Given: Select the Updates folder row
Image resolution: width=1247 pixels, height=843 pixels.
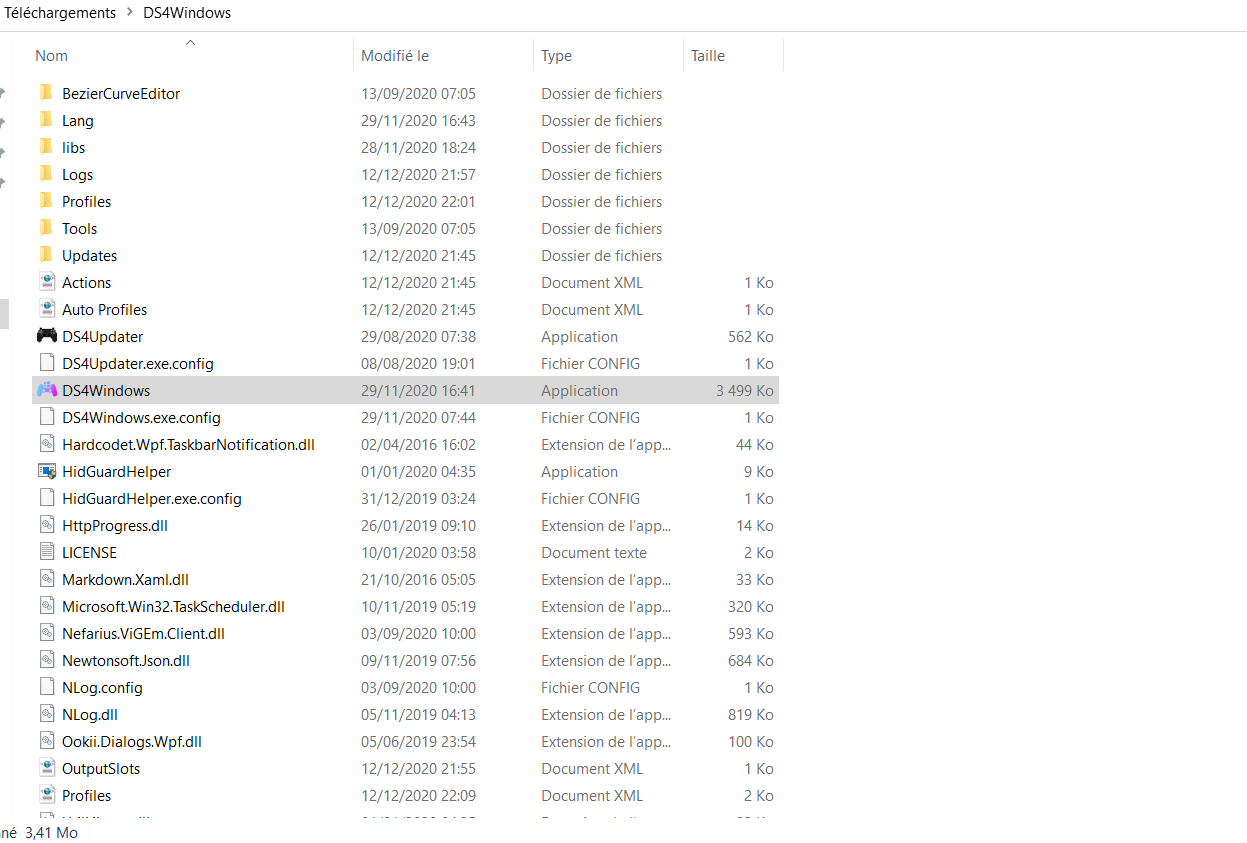Looking at the screenshot, I should 405,255.
